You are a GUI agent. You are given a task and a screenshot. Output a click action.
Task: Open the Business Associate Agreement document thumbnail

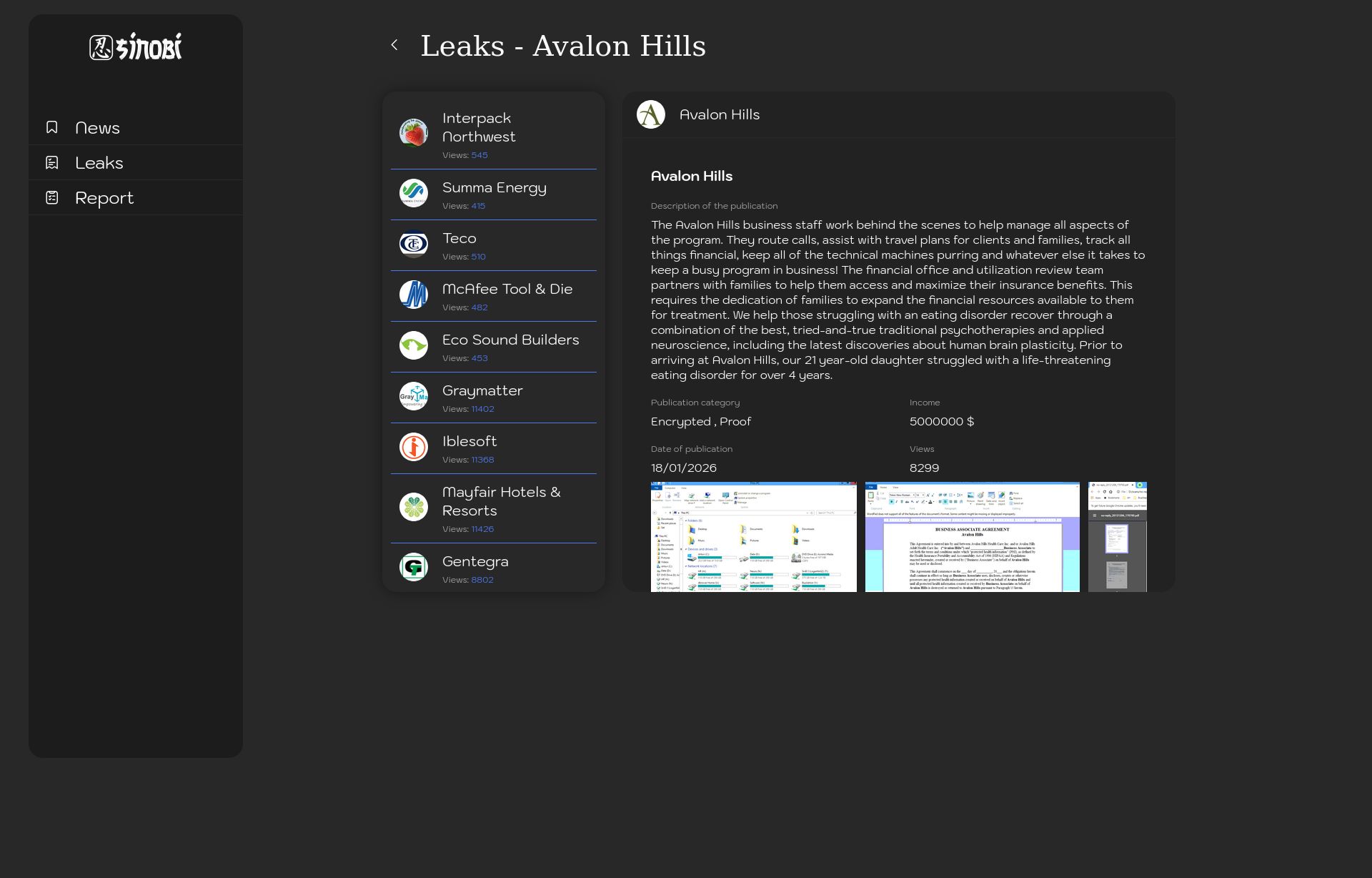[x=973, y=537]
